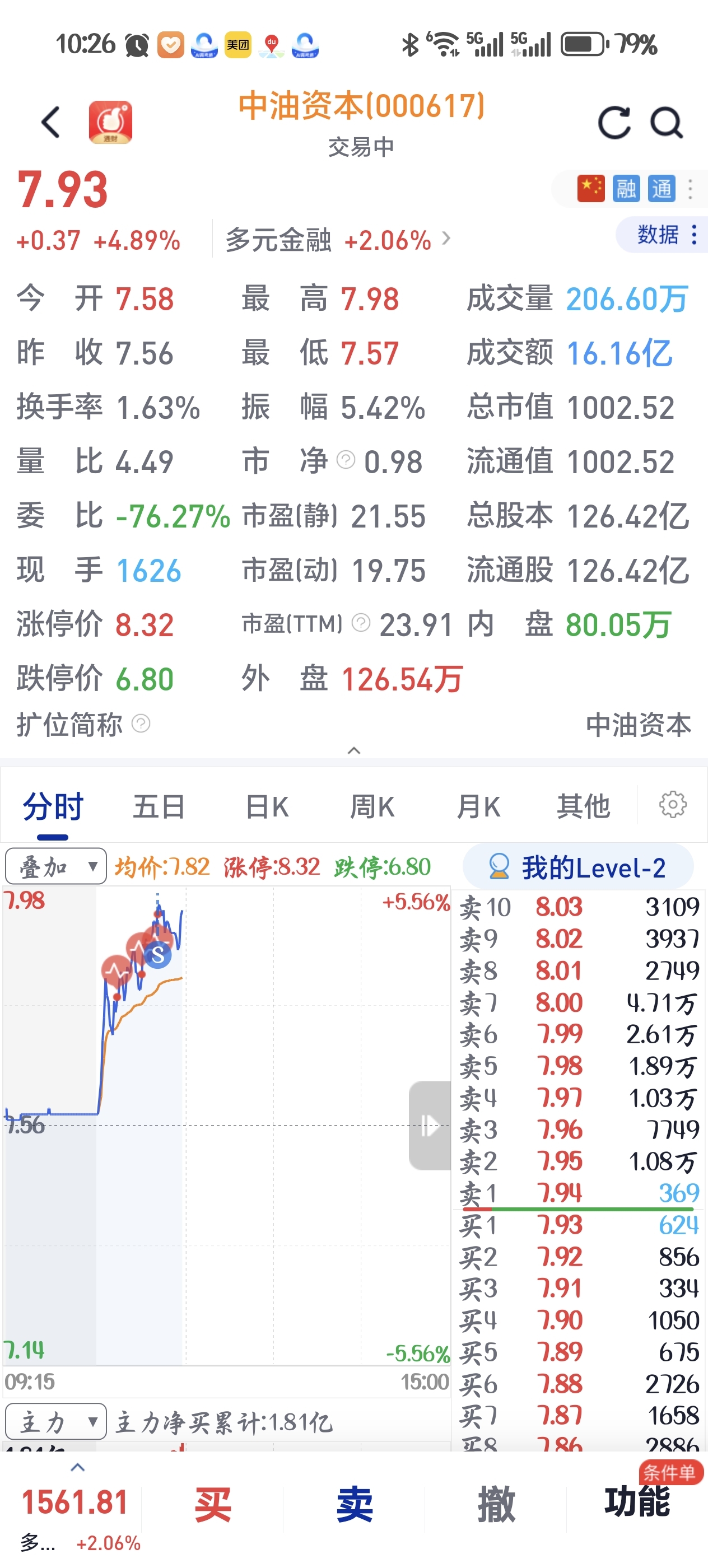Select the 卖5 7.98 order row

click(x=579, y=1066)
